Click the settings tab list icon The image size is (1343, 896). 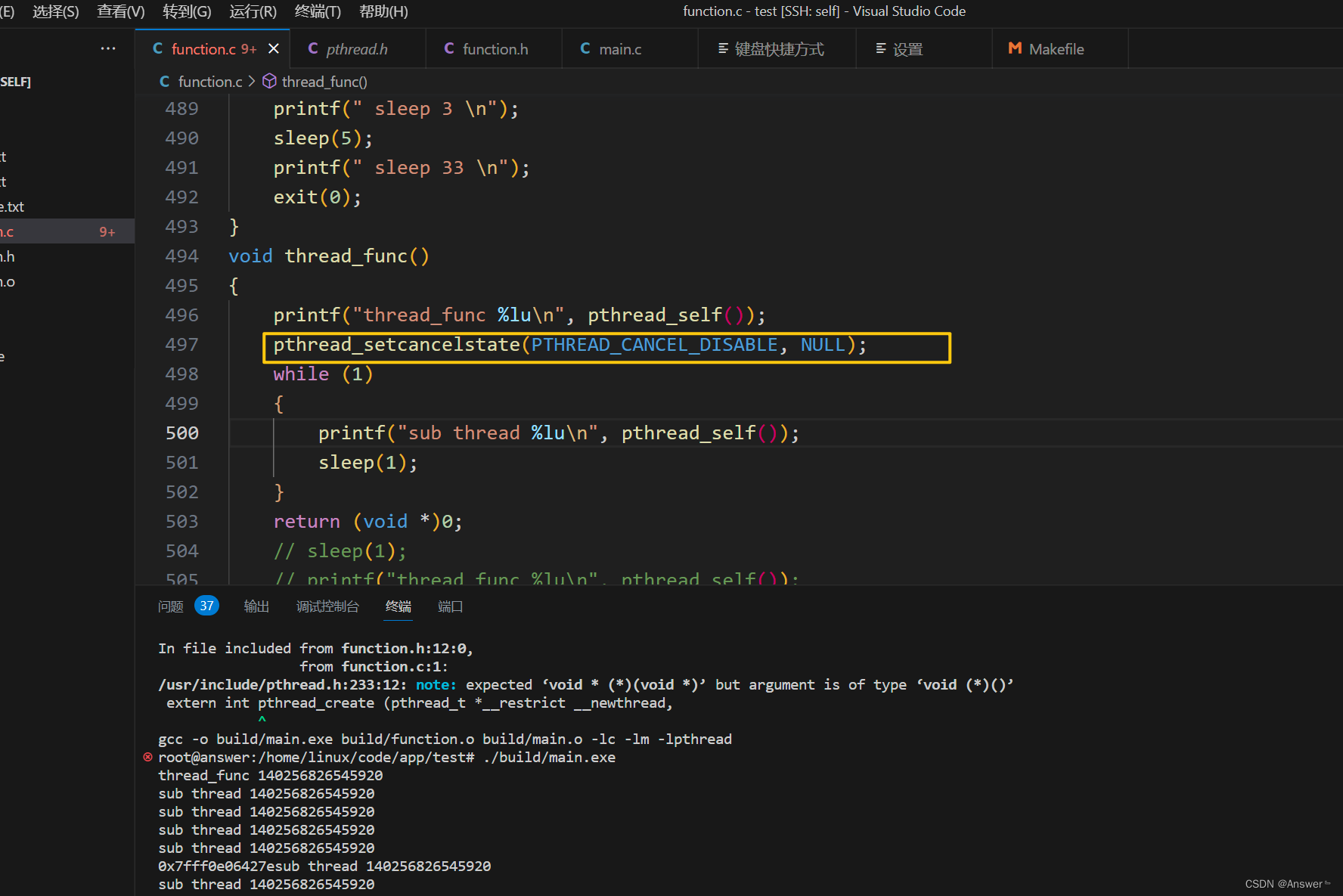[x=881, y=48]
